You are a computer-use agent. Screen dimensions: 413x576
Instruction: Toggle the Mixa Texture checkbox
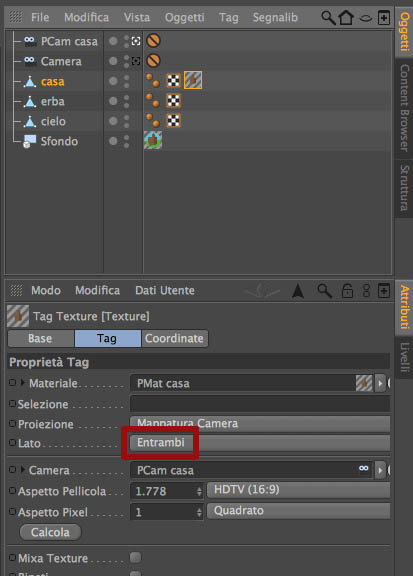[x=135, y=557]
